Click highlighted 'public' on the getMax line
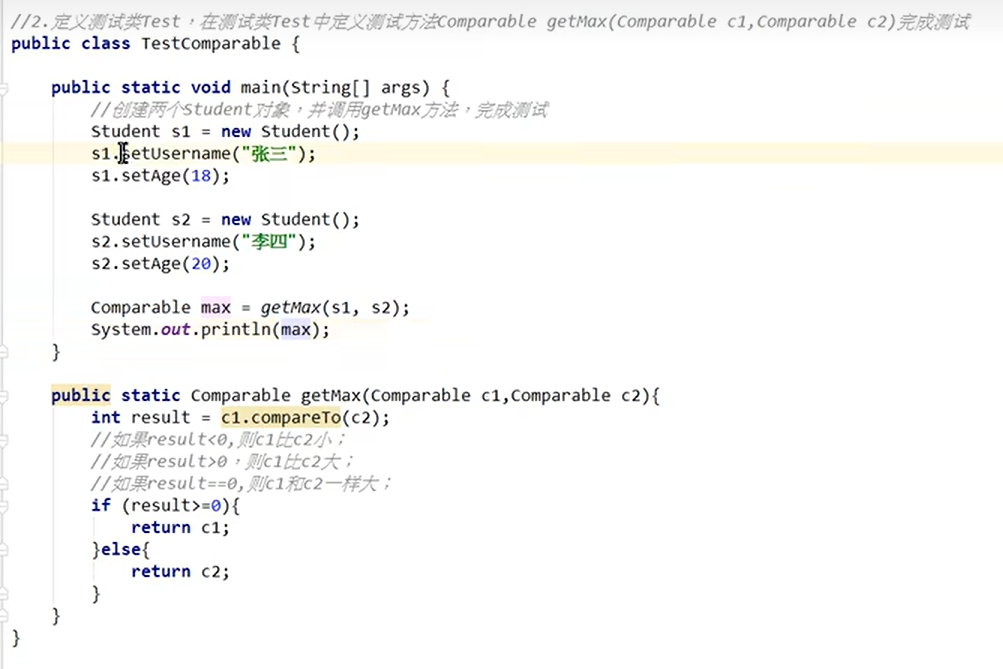 pyautogui.click(x=81, y=395)
